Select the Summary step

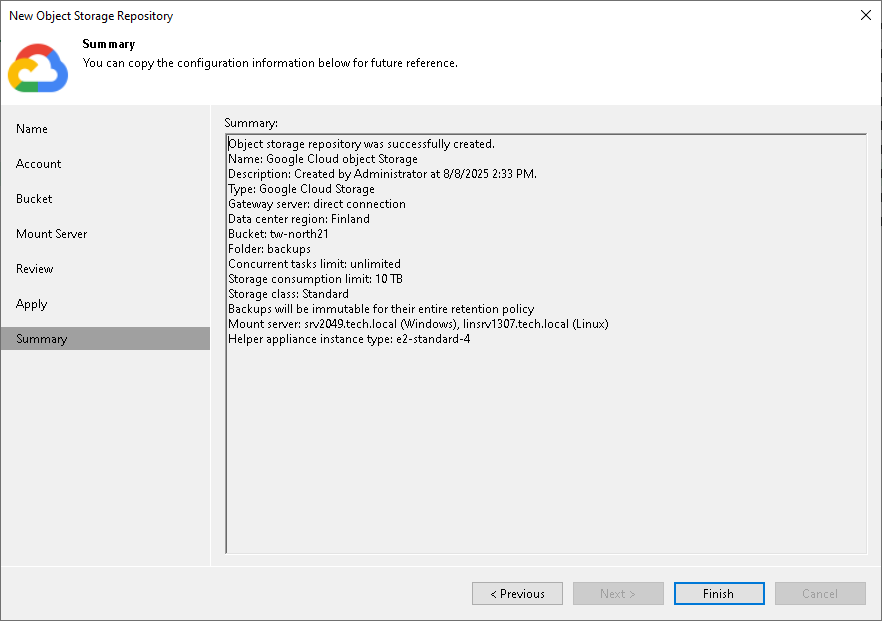(x=105, y=339)
